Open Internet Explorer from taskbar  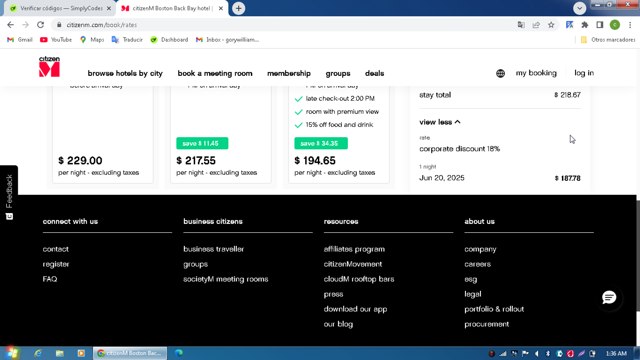[38, 353]
